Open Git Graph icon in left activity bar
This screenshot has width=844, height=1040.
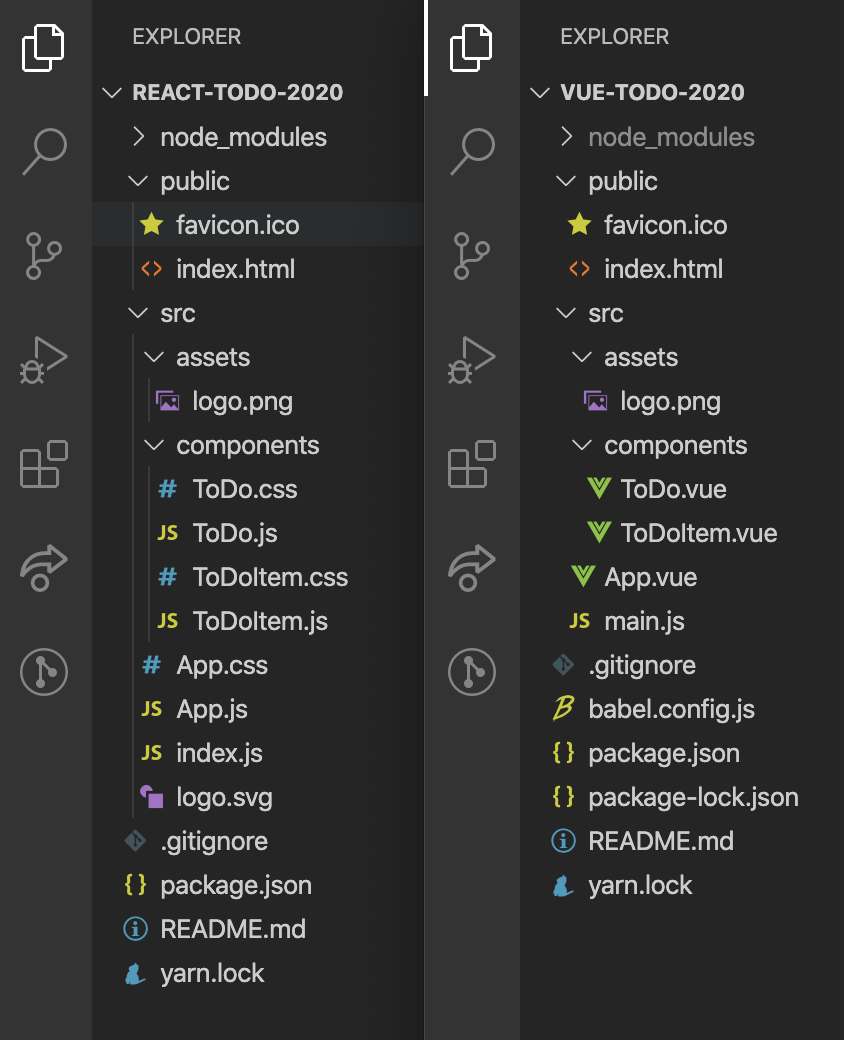tap(44, 672)
